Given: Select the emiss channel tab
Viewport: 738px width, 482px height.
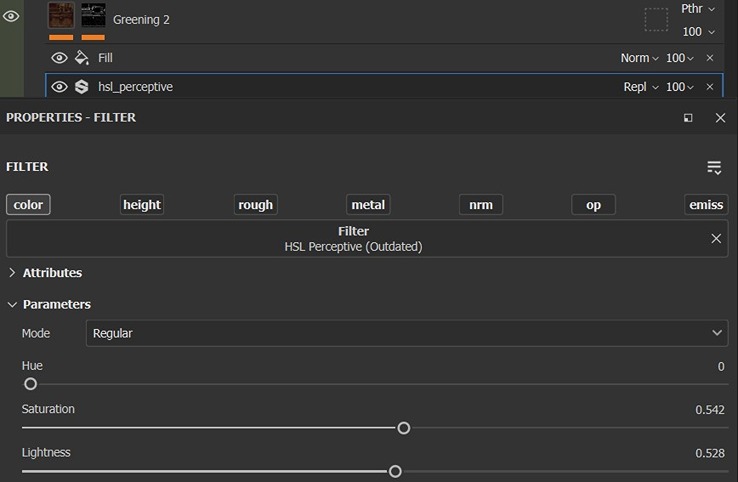Looking at the screenshot, I should (x=706, y=205).
